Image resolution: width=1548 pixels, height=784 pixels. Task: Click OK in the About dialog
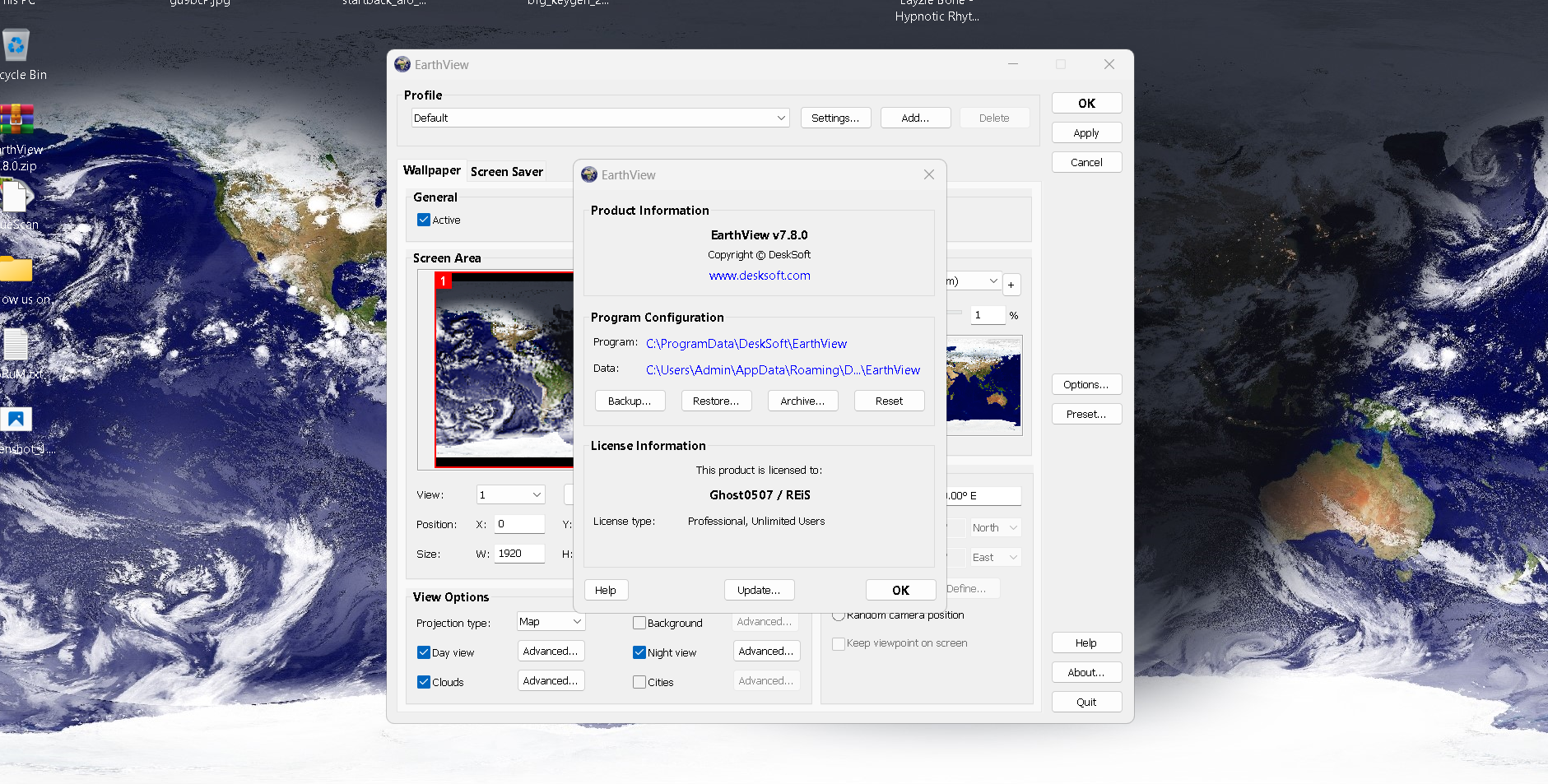pyautogui.click(x=900, y=590)
